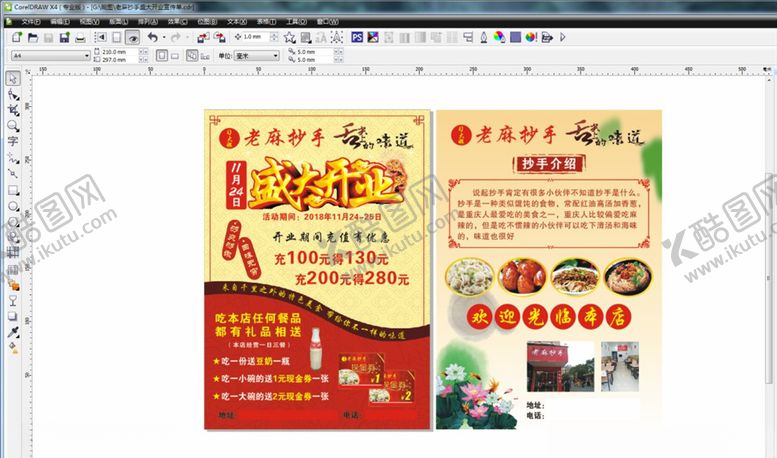The width and height of the screenshot is (777, 458).
Task: Click the 210.0 mm page width field
Action: click(x=119, y=52)
